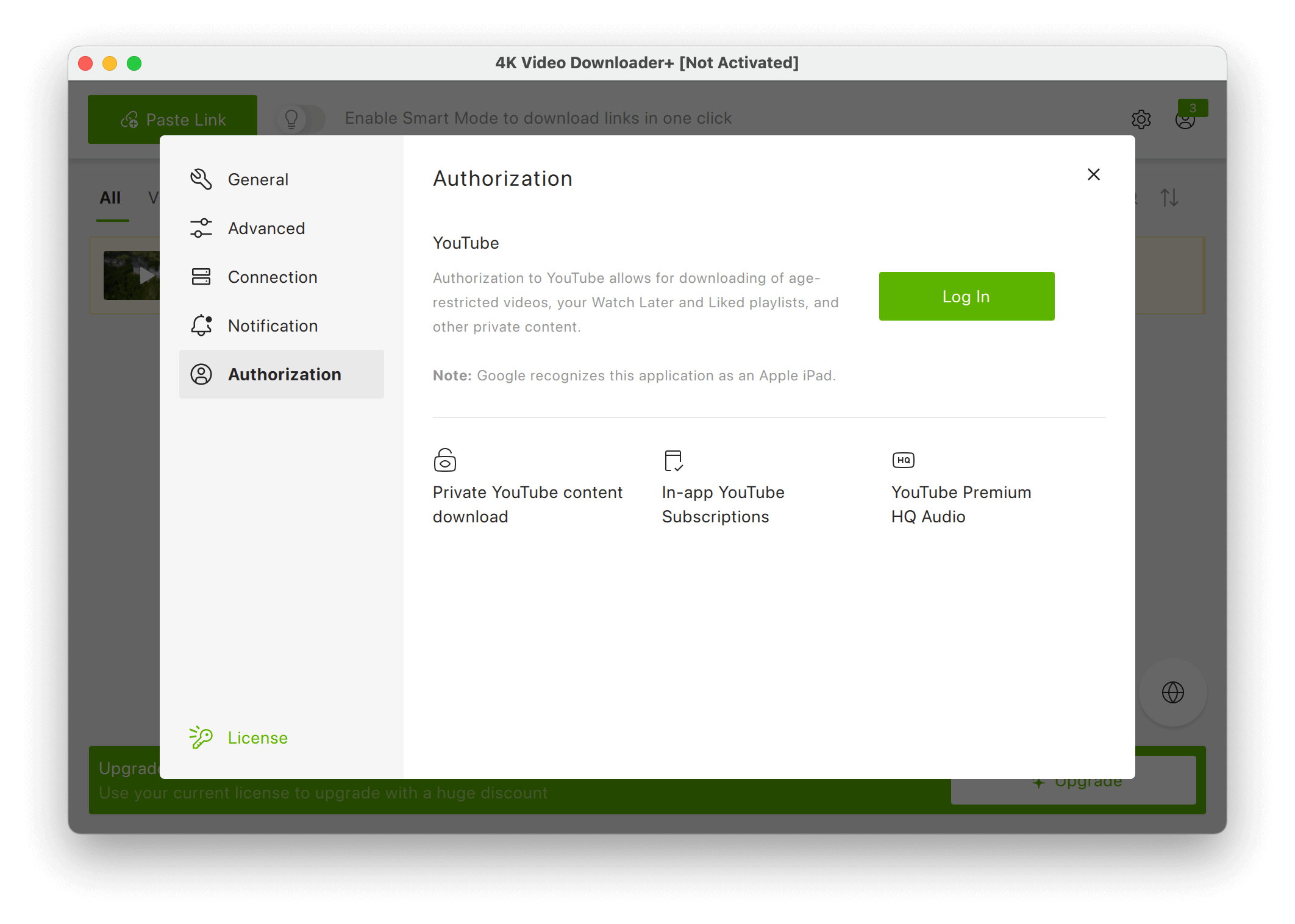The width and height of the screenshot is (1295, 924).
Task: Click the green fullscreen window button
Action: tap(134, 63)
